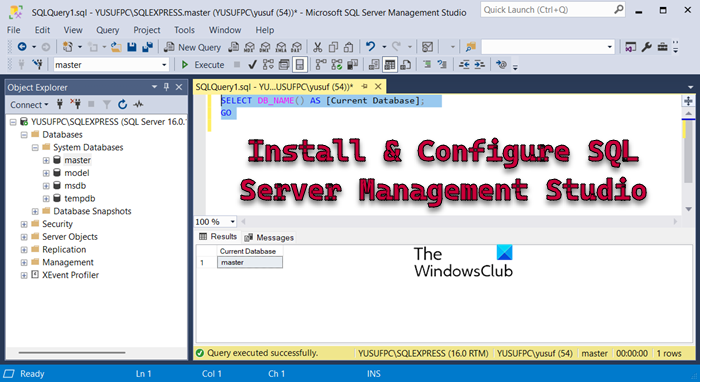This screenshot has height=382, width=702.
Task: Switch output to Results to Grid
Action: (x=390, y=64)
